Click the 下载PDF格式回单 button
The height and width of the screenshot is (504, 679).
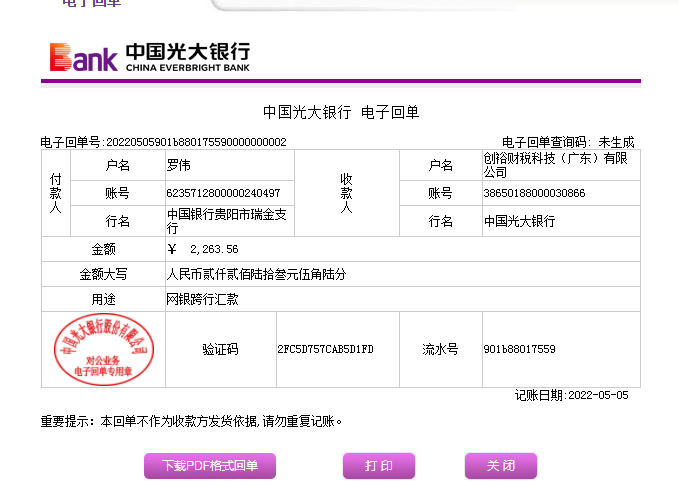click(210, 465)
